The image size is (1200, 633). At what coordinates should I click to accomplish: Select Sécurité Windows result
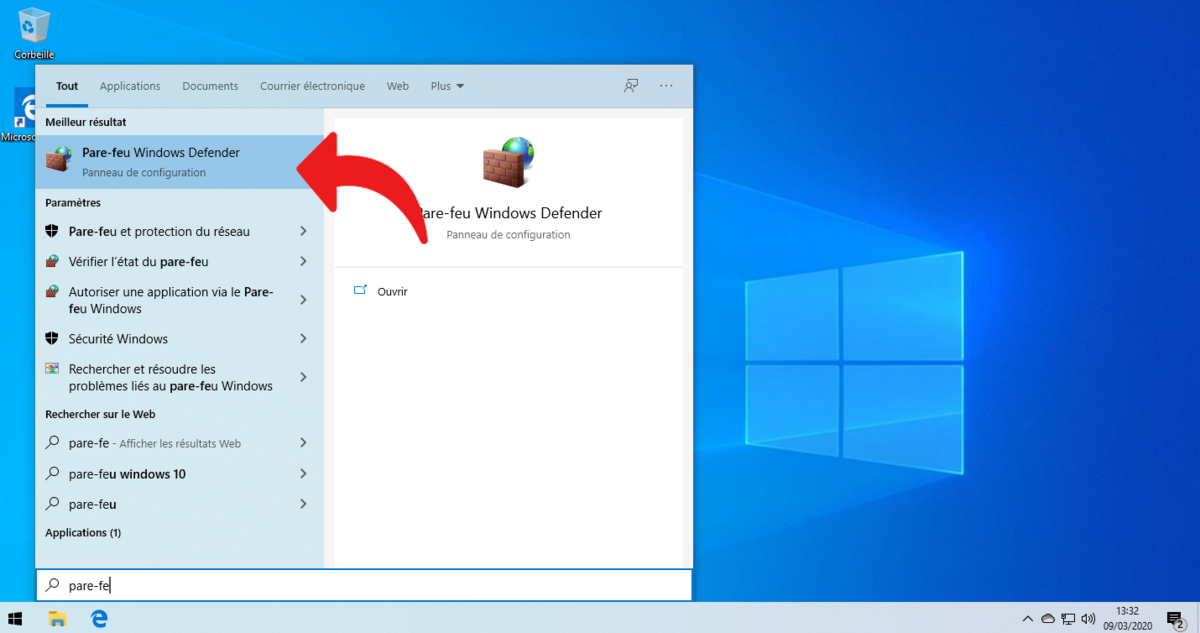click(180, 339)
